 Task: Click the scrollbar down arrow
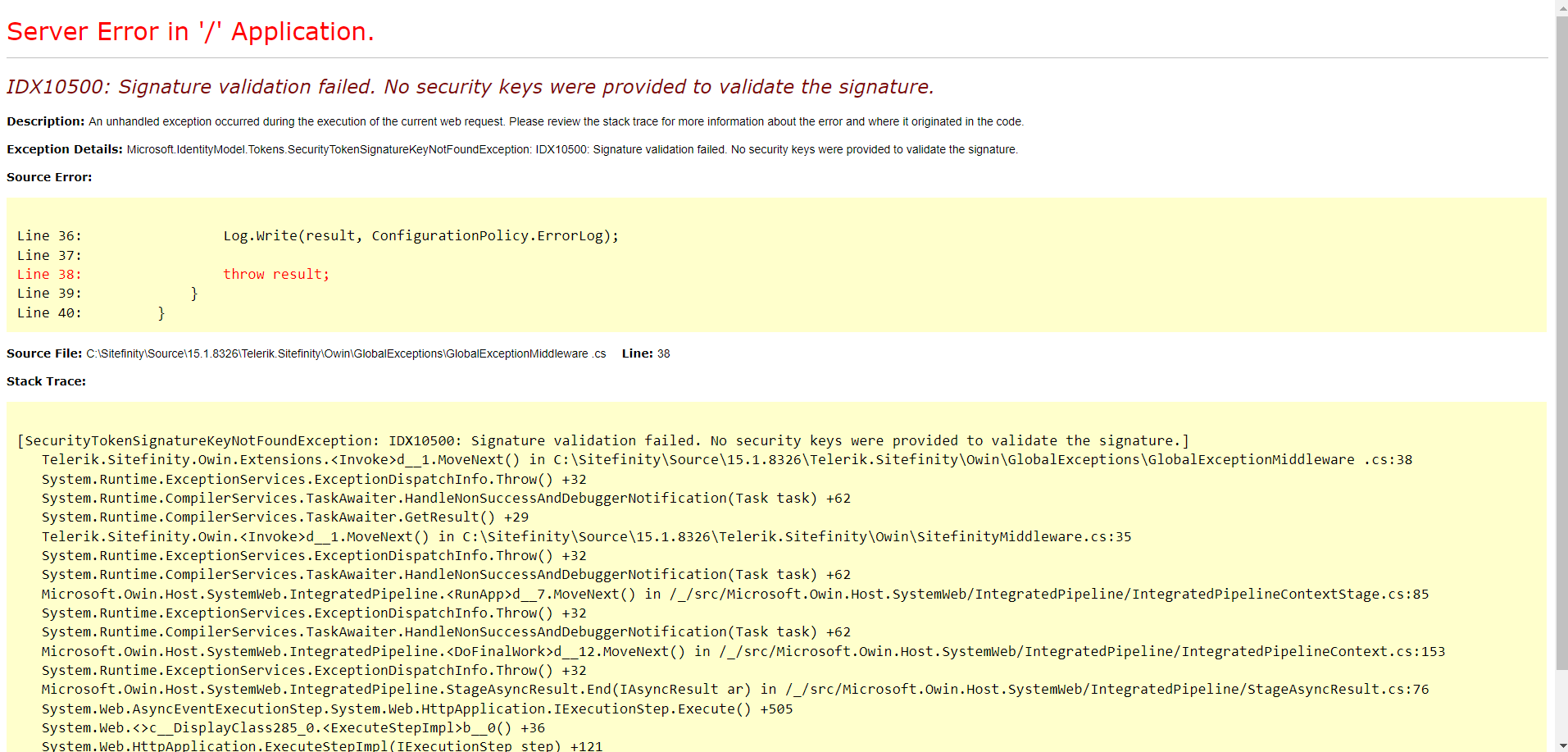(x=1561, y=745)
